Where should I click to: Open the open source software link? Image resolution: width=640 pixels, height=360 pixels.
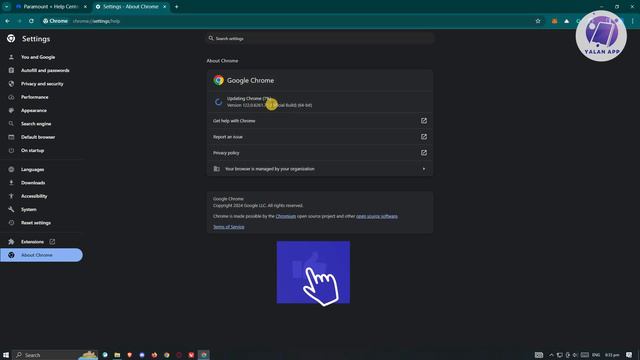pyautogui.click(x=377, y=216)
